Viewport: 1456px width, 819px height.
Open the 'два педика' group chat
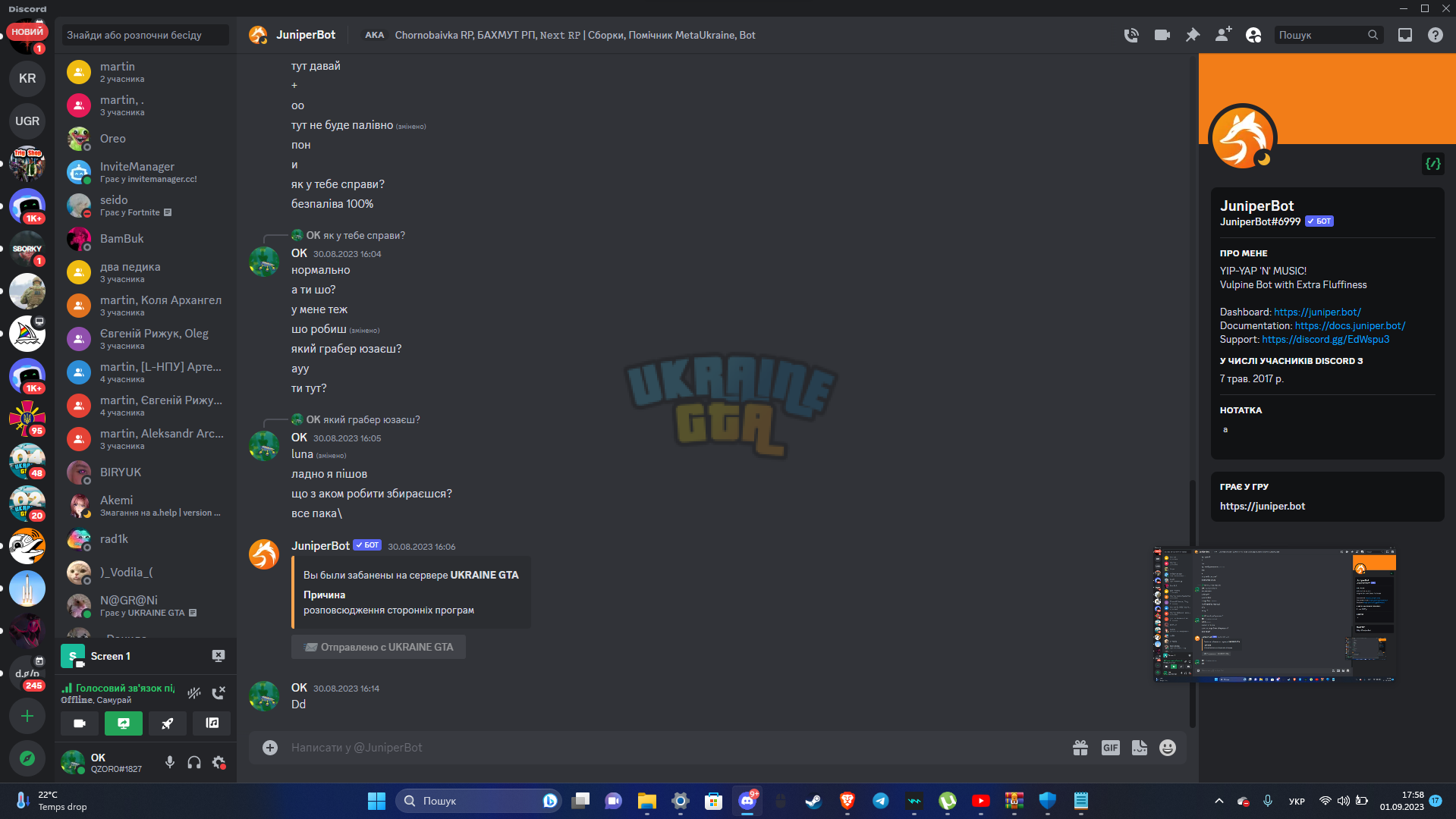[145, 272]
